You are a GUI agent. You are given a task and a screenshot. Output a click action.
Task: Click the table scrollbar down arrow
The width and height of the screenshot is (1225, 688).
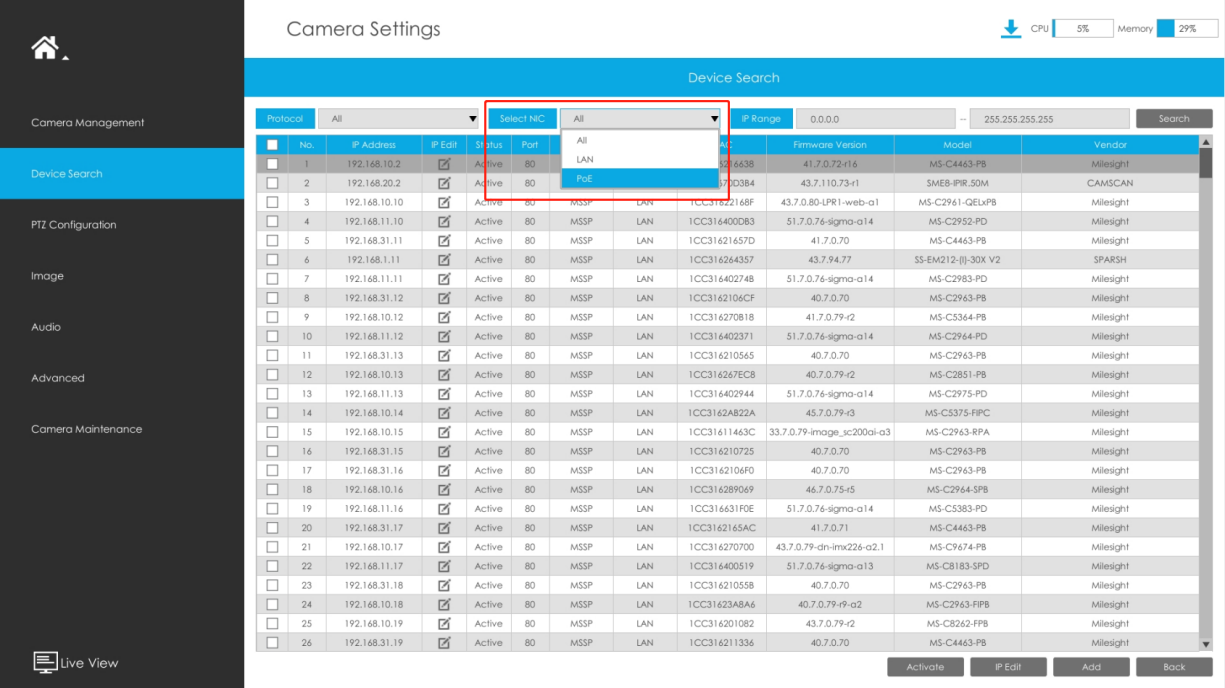click(1206, 645)
